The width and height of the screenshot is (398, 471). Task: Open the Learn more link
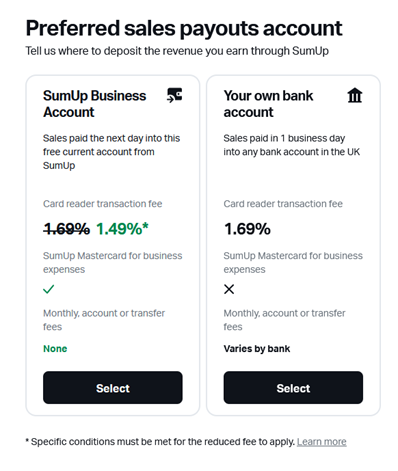click(x=322, y=442)
